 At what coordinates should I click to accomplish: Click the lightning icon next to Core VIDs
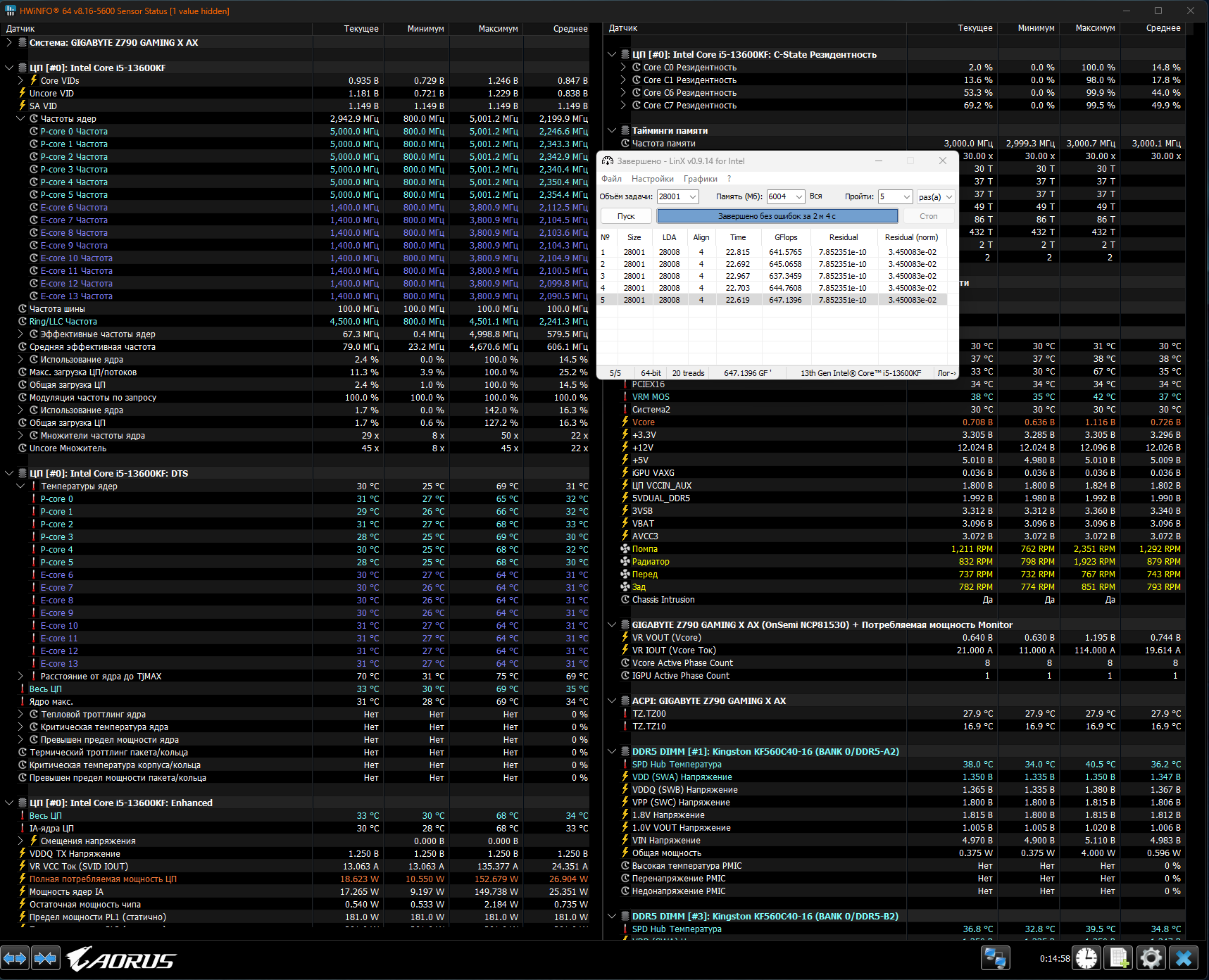(x=34, y=80)
